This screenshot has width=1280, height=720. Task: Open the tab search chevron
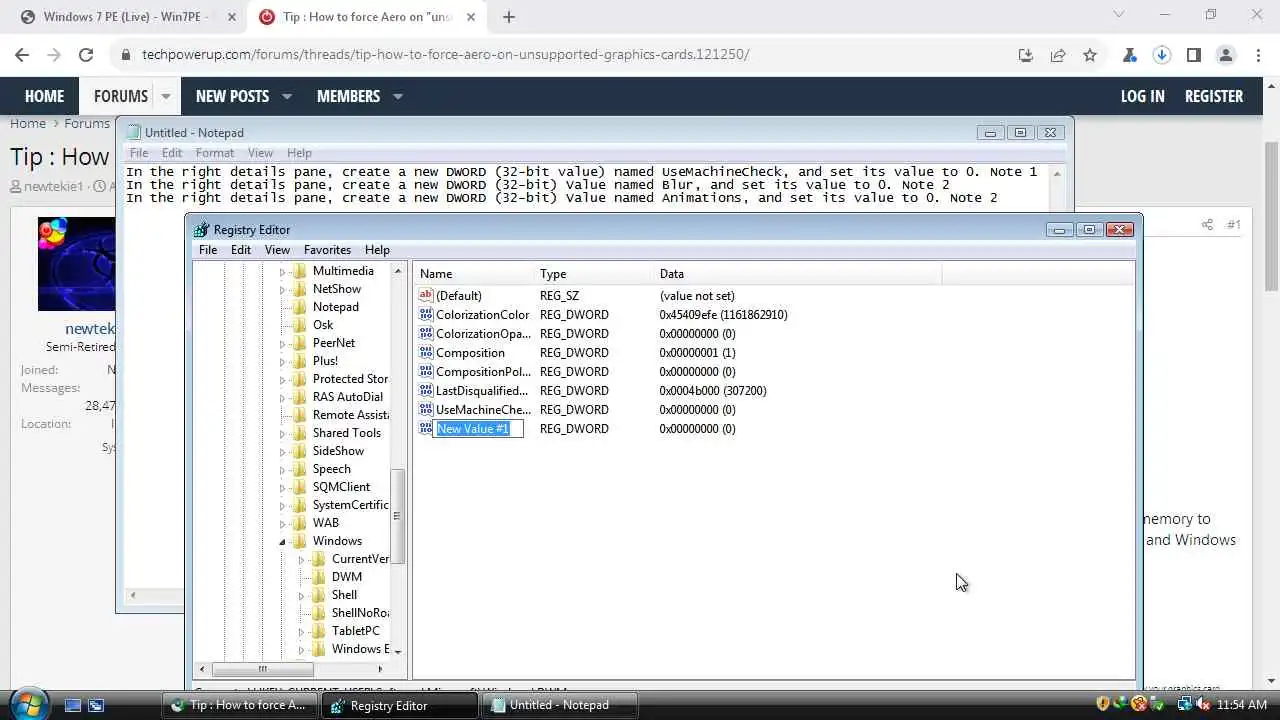[x=1119, y=15]
